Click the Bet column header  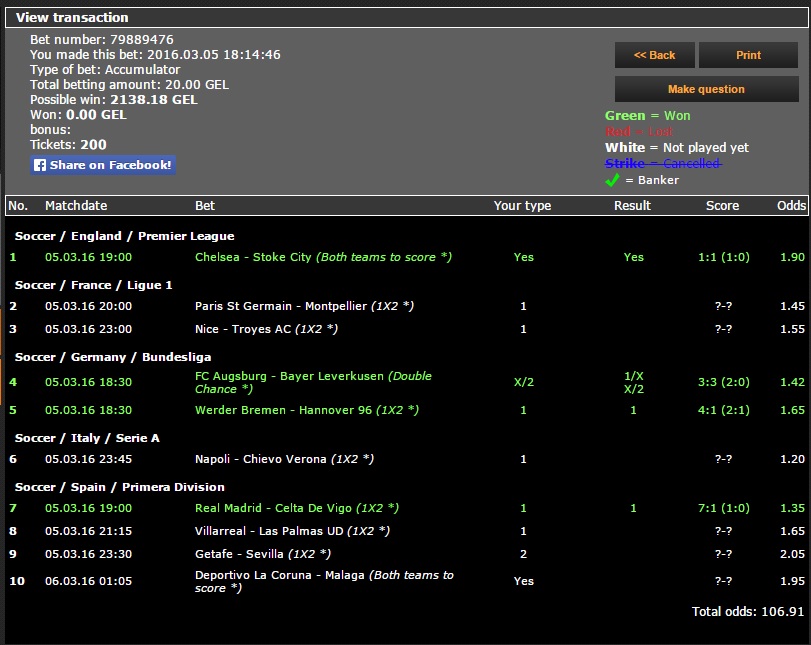[205, 205]
